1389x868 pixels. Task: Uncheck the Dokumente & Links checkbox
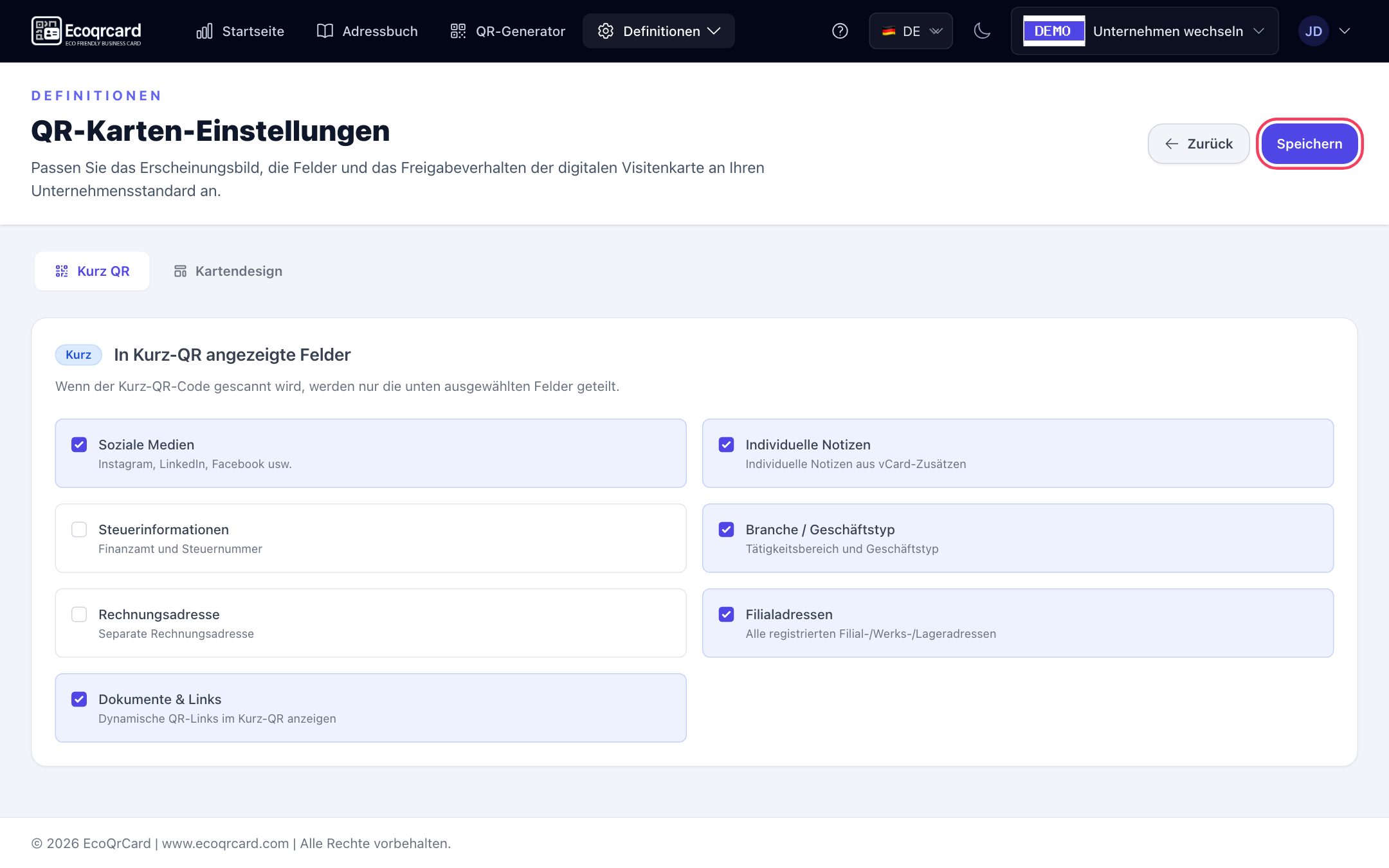tap(79, 699)
